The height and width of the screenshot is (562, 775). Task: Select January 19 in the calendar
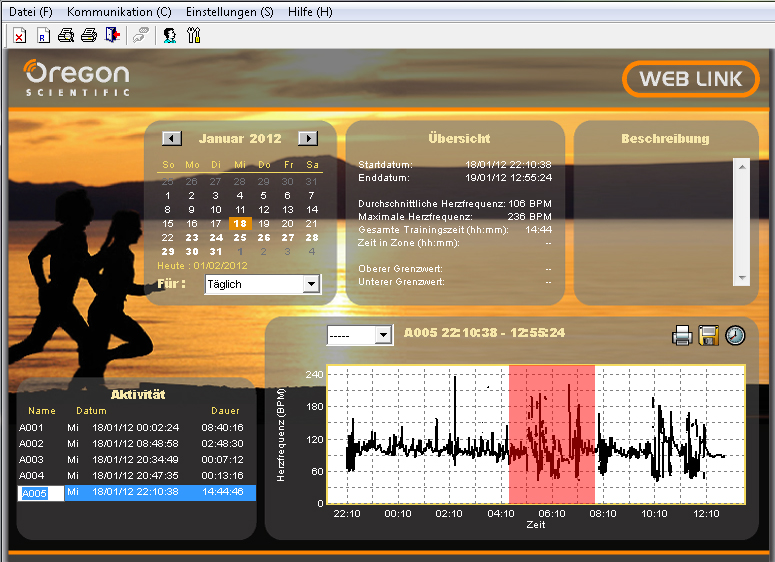(x=264, y=223)
